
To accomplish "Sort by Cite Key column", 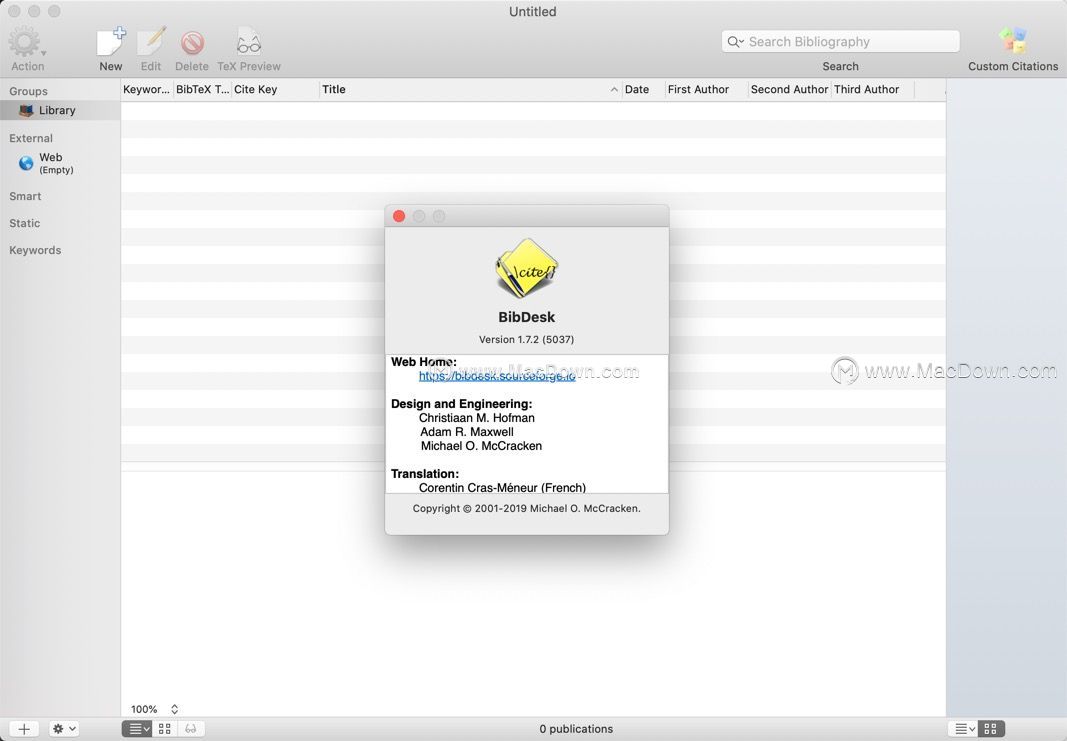I will [276, 89].
